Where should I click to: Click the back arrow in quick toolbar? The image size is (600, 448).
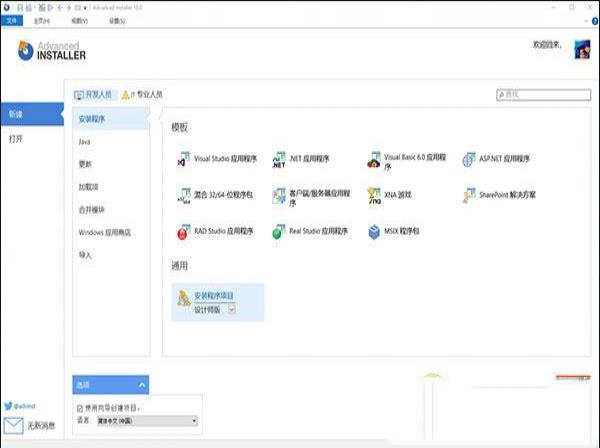point(60,8)
